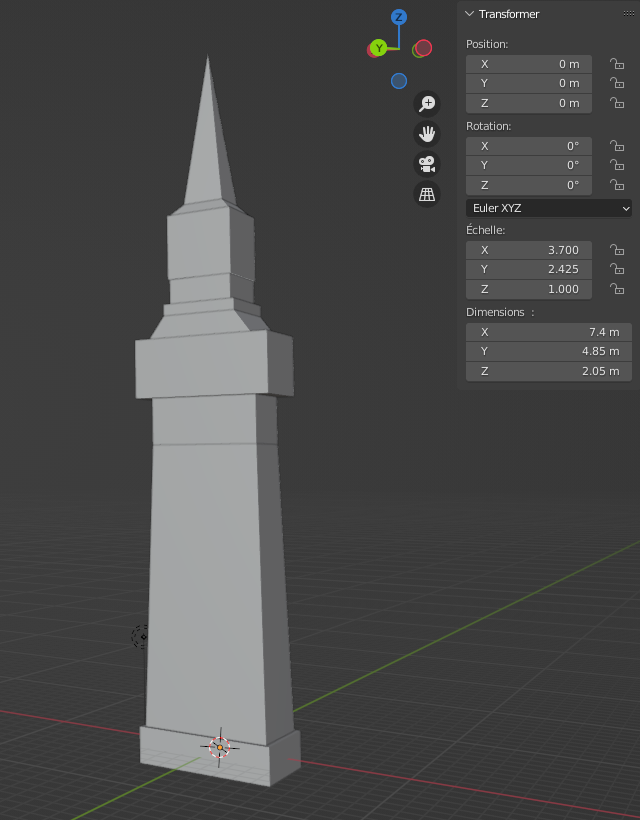The image size is (640, 820).
Task: Toggle lock for Position X
Action: [x=617, y=64]
